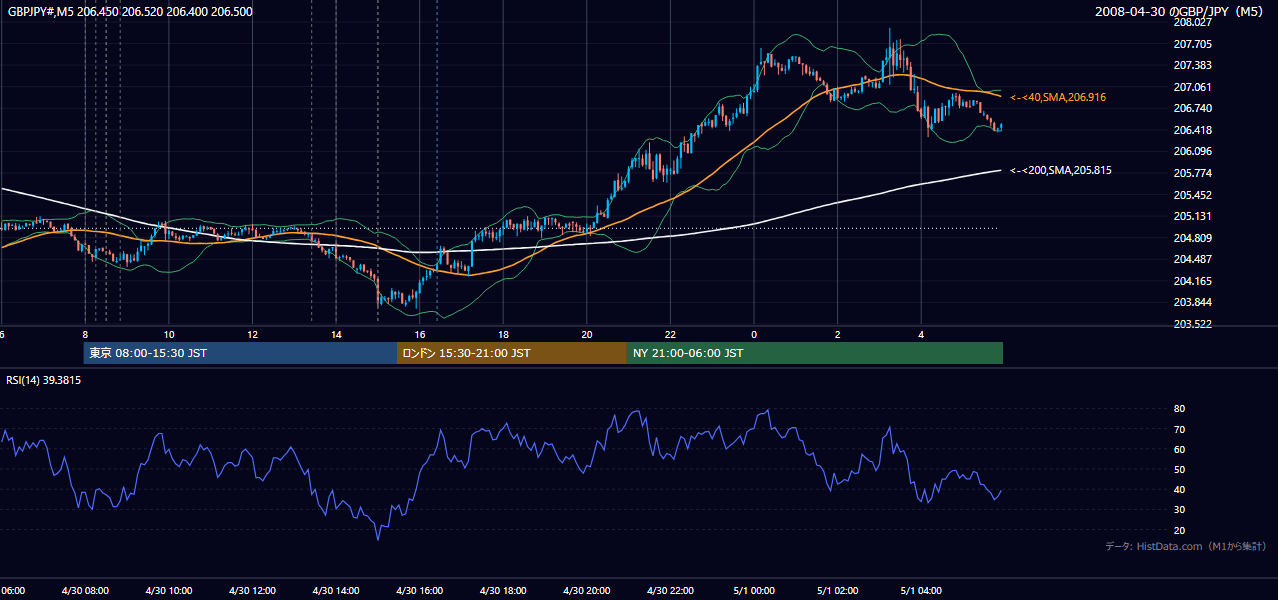Viewport: 1278px width, 600px height.
Task: Click price axis label 206.096
Action: coord(1191,151)
